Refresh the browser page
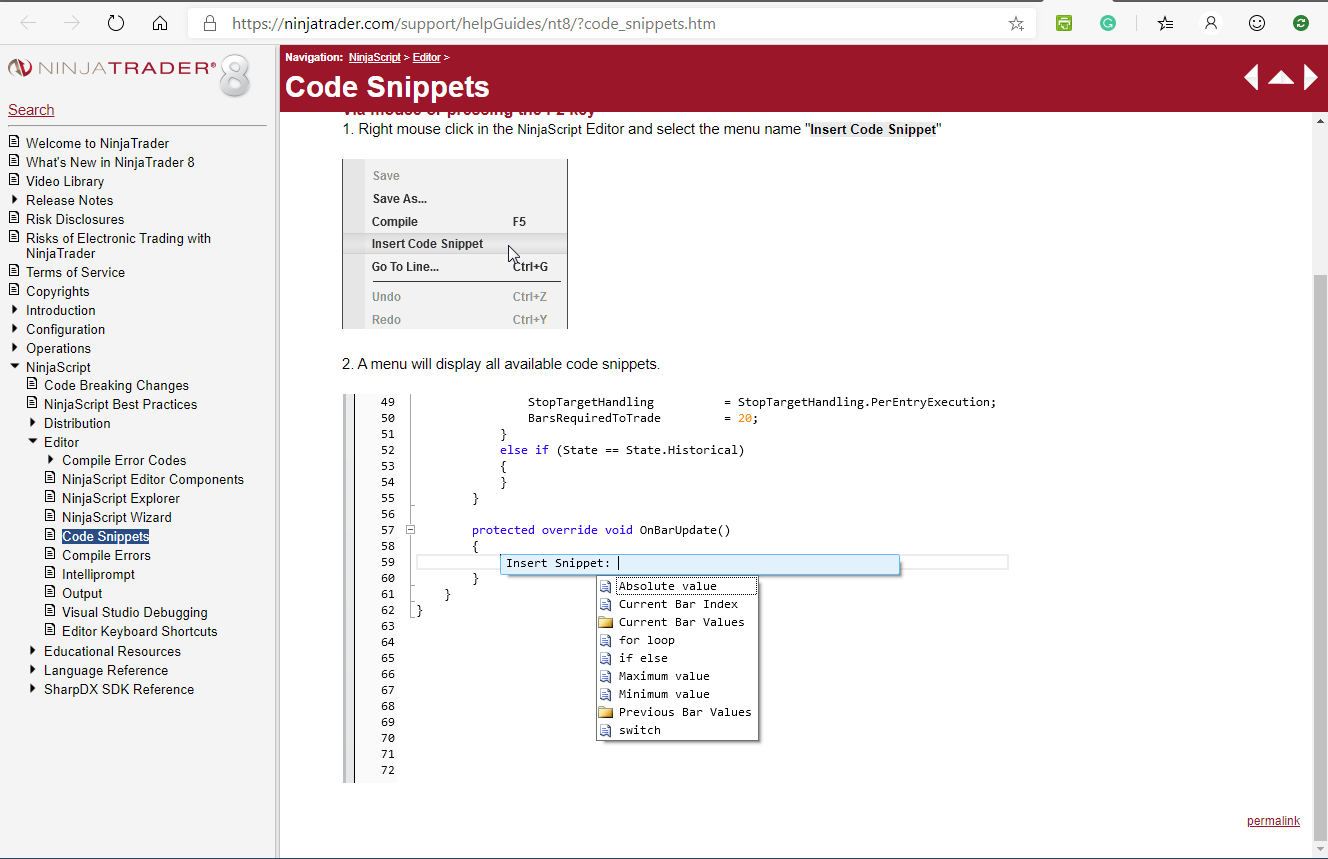This screenshot has height=859, width=1328. pos(115,23)
